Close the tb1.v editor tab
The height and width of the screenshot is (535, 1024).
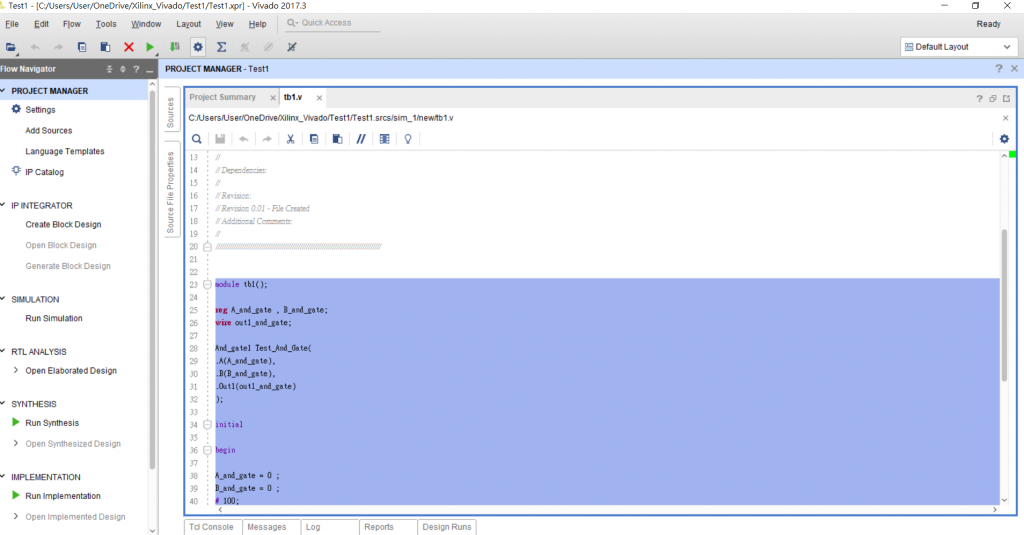[x=319, y=98]
